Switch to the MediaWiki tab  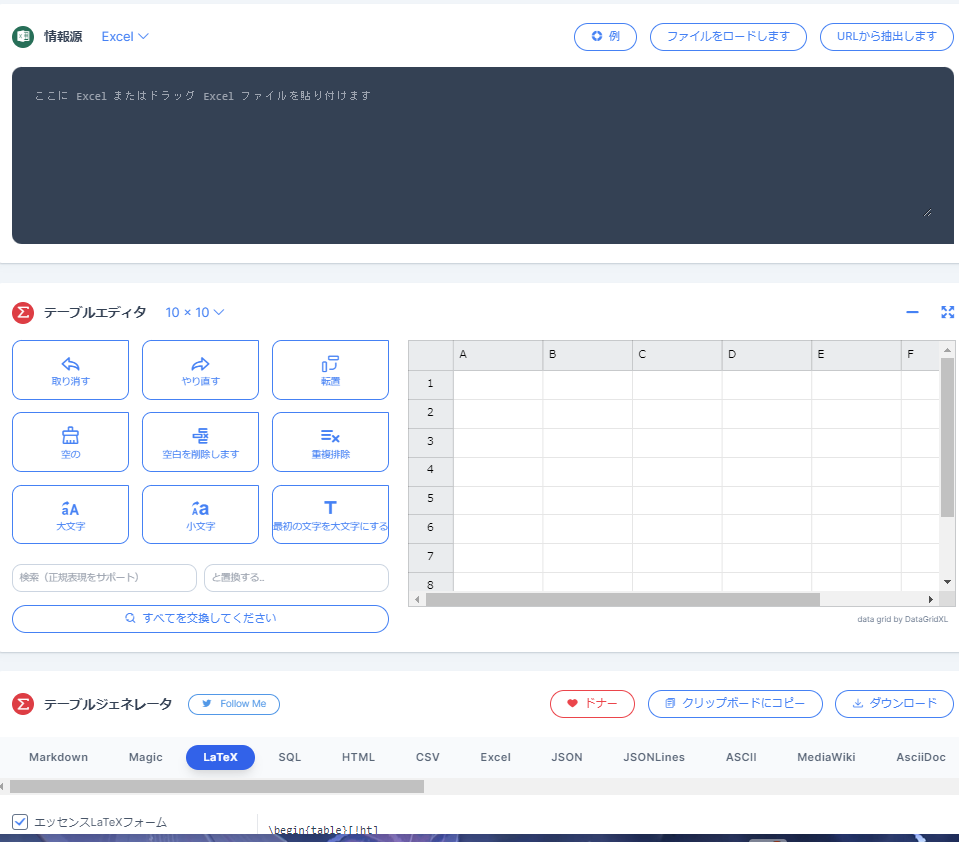click(x=826, y=757)
